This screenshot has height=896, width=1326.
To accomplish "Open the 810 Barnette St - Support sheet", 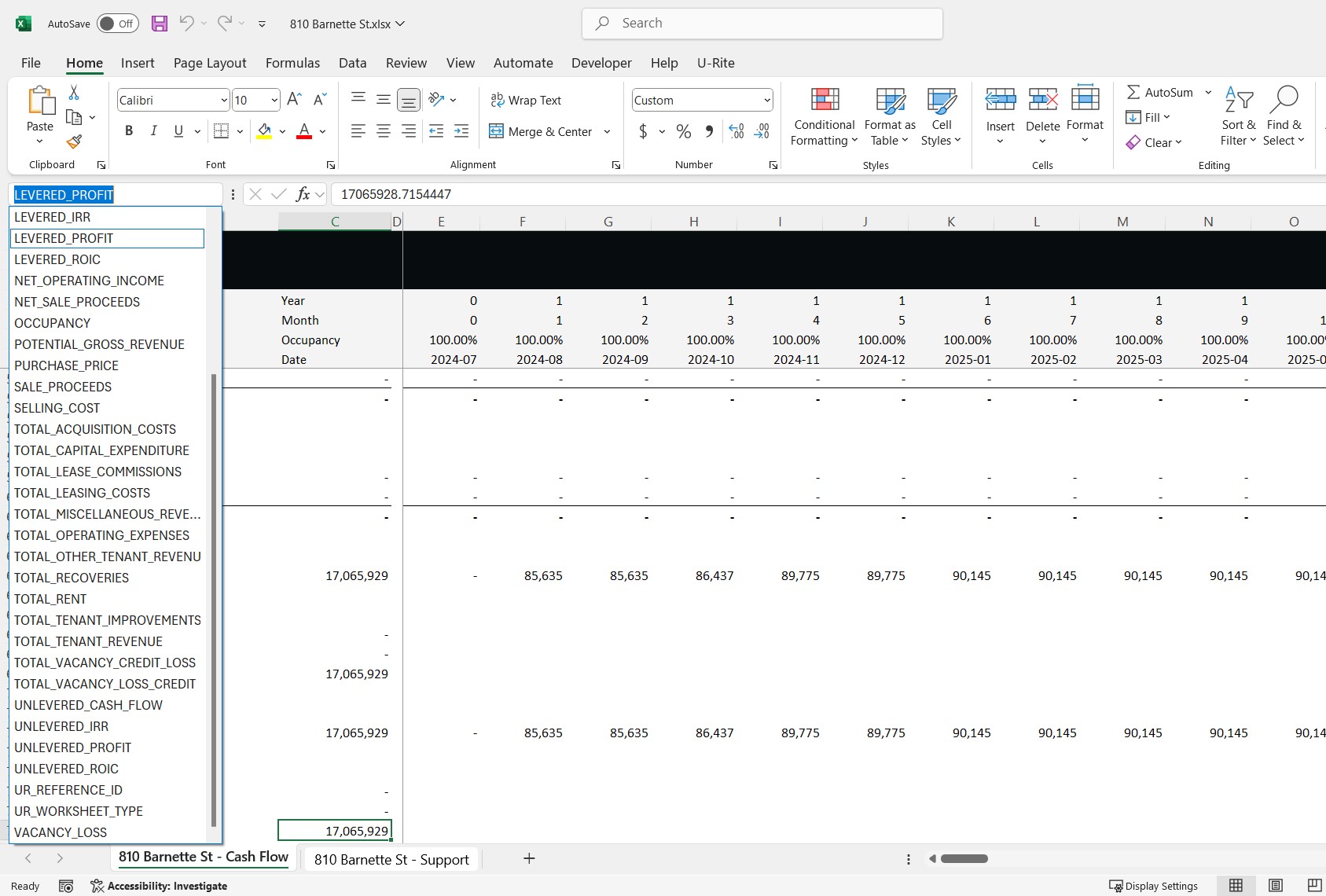I will click(x=391, y=859).
